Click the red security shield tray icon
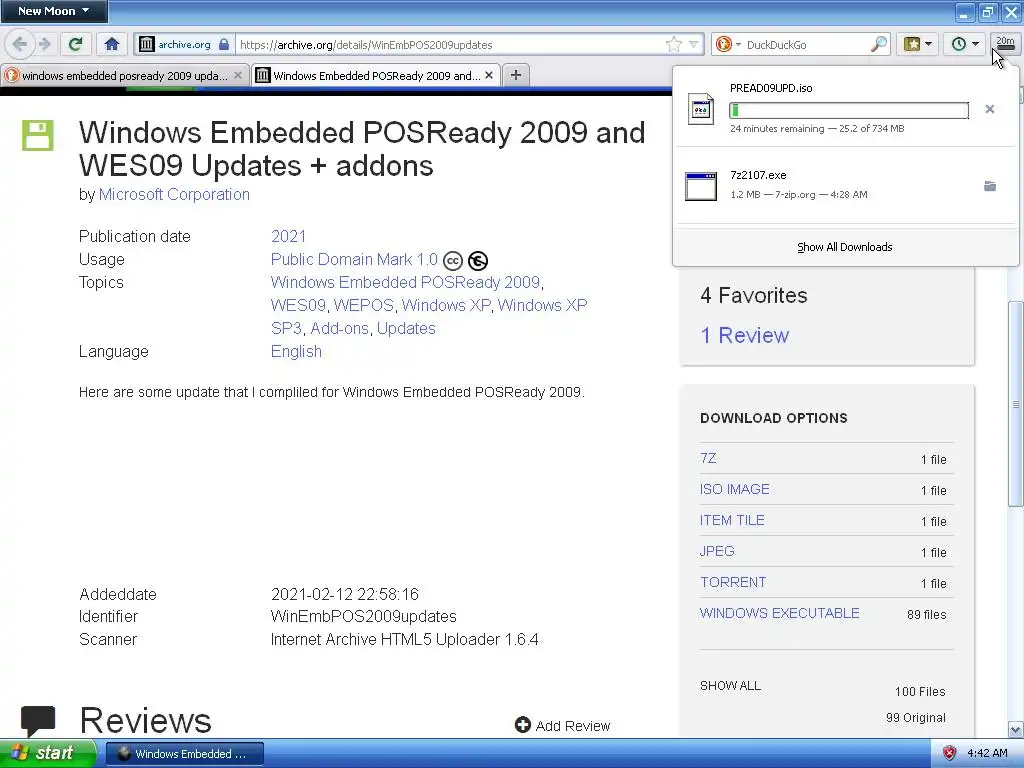 [950, 754]
